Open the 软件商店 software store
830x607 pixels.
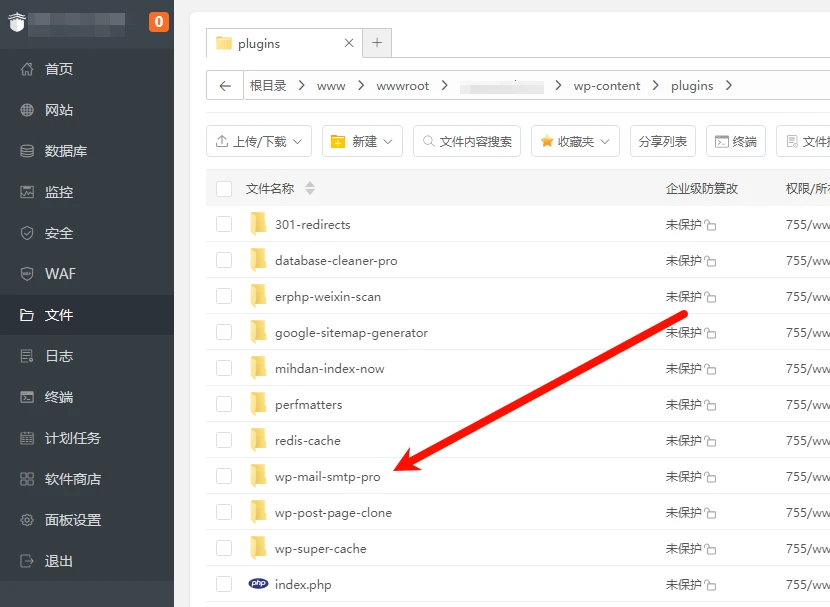[x=70, y=478]
